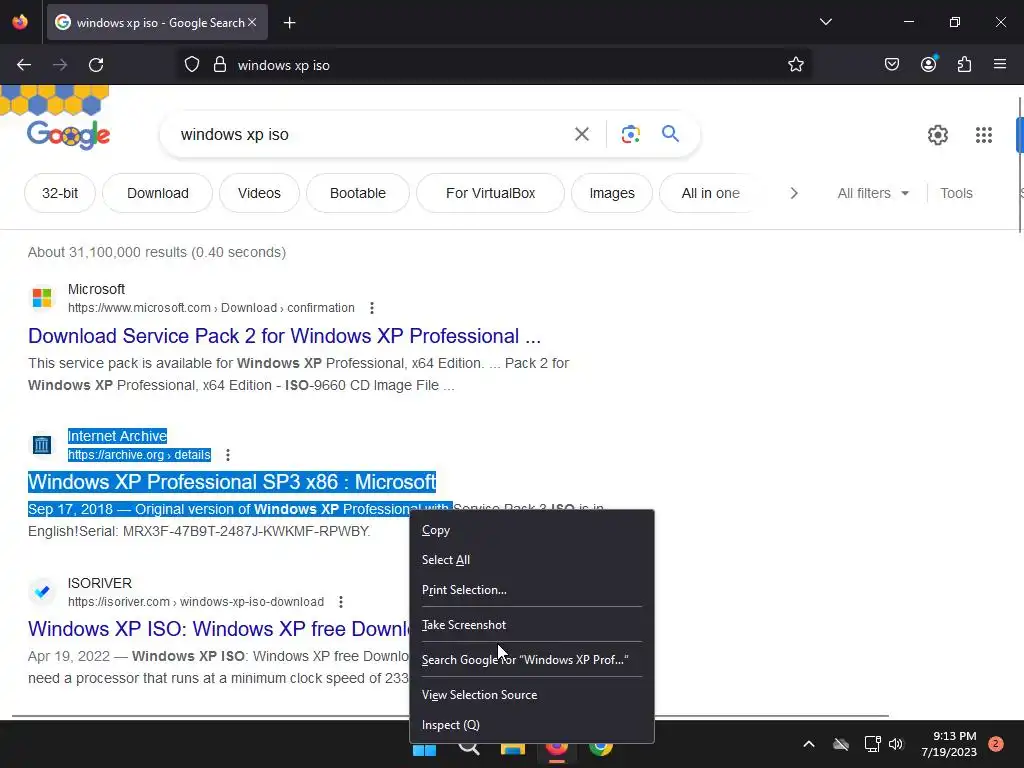Screen dimensions: 1024x768
Task: Click the Google logo
Action: point(69,135)
